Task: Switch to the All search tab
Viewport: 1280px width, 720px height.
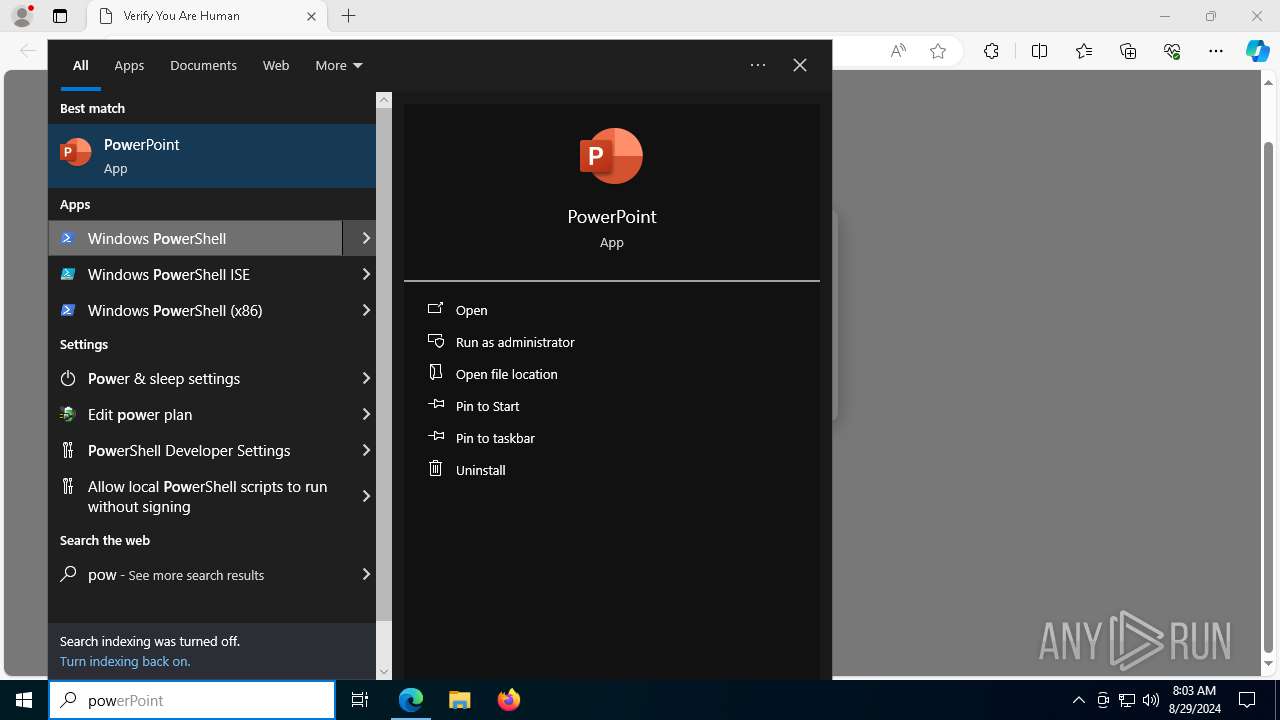Action: [x=80, y=65]
